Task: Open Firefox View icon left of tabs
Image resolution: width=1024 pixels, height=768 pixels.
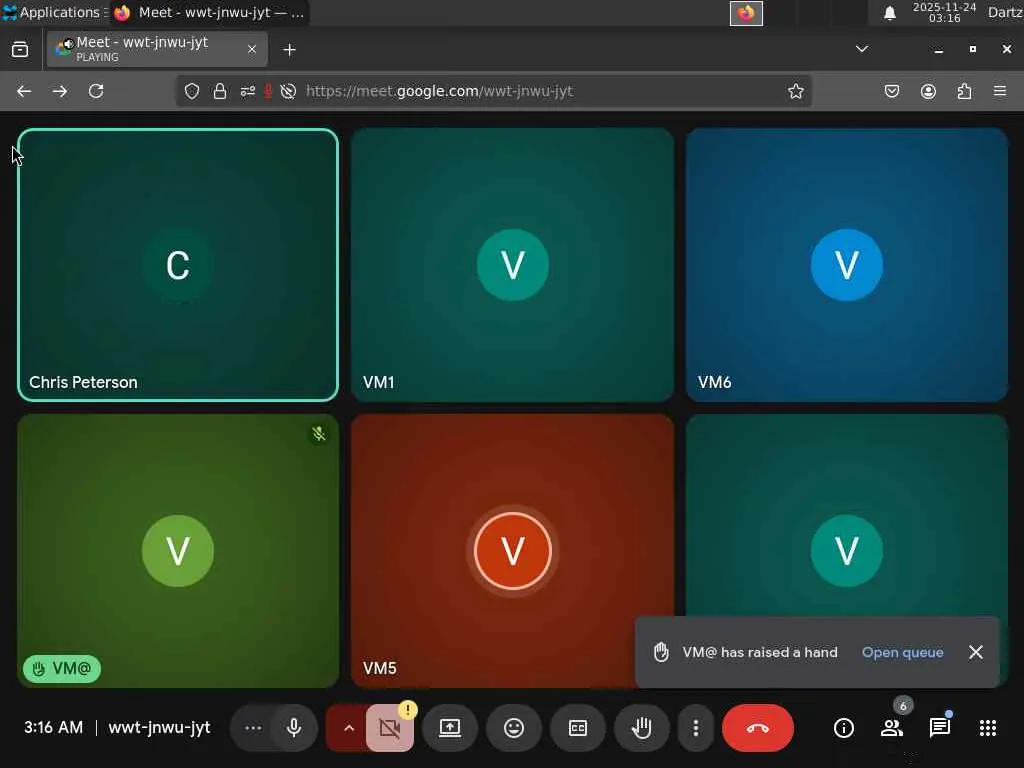Action: click(20, 50)
